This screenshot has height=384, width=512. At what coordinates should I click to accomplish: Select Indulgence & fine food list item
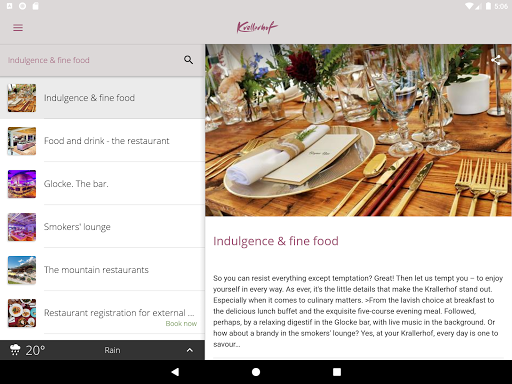(102, 98)
